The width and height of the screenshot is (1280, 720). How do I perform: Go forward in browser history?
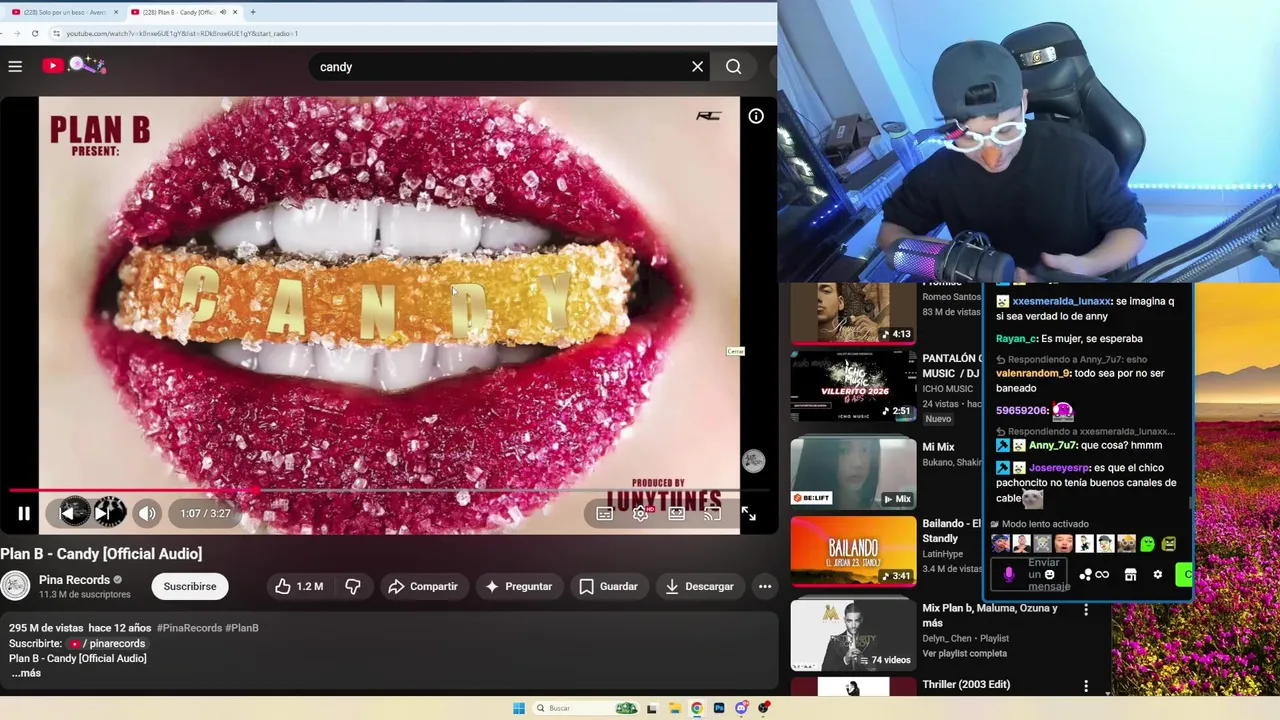(x=16, y=33)
